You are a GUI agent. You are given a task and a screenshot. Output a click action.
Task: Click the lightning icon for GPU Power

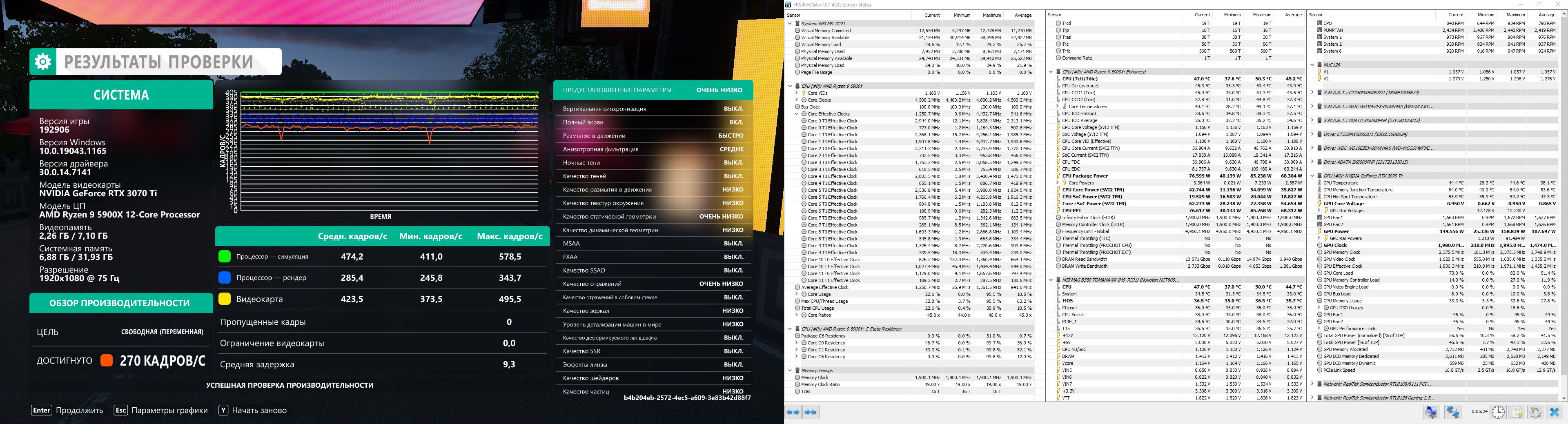coord(1320,231)
